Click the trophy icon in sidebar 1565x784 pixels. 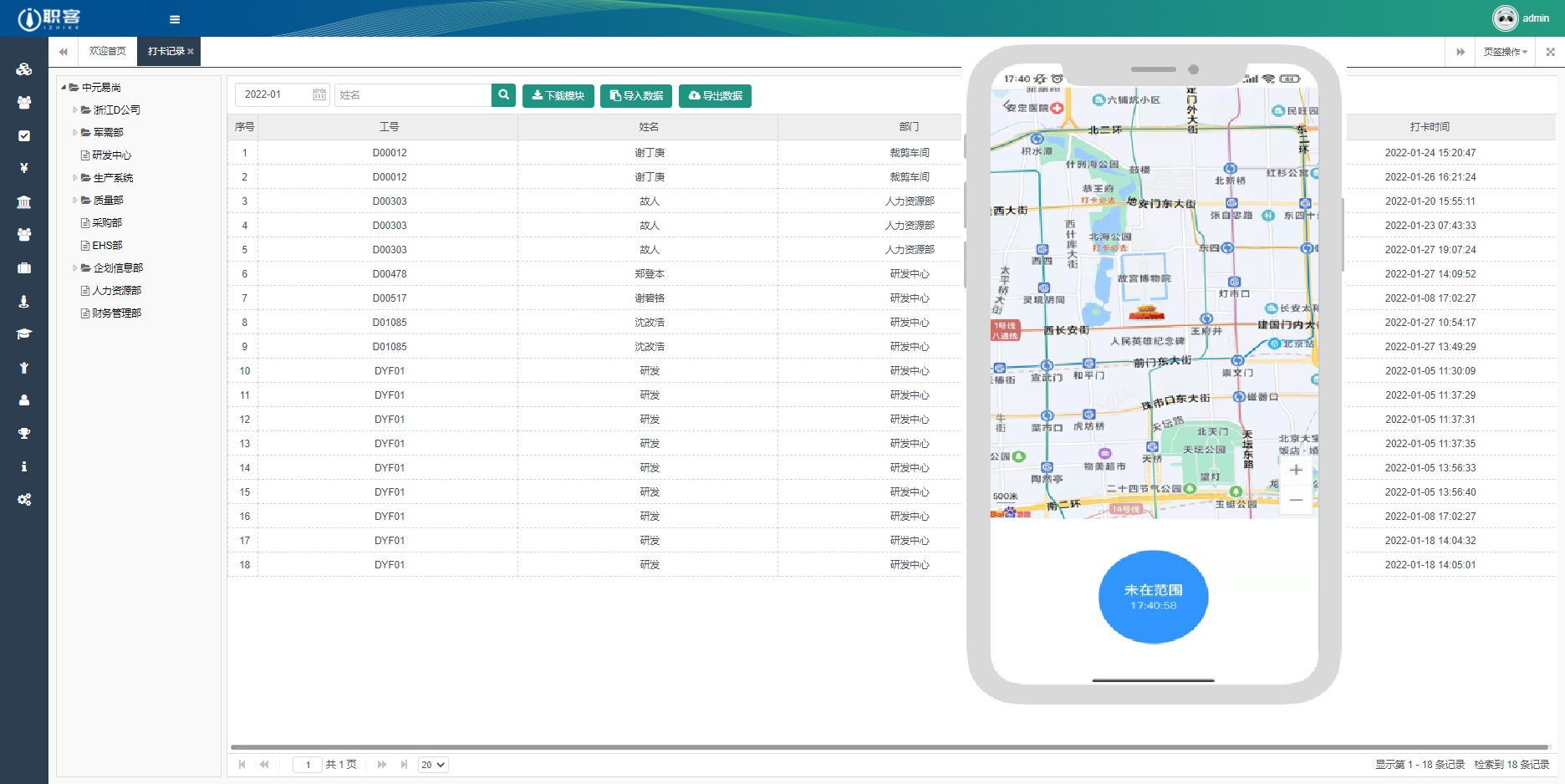(24, 433)
